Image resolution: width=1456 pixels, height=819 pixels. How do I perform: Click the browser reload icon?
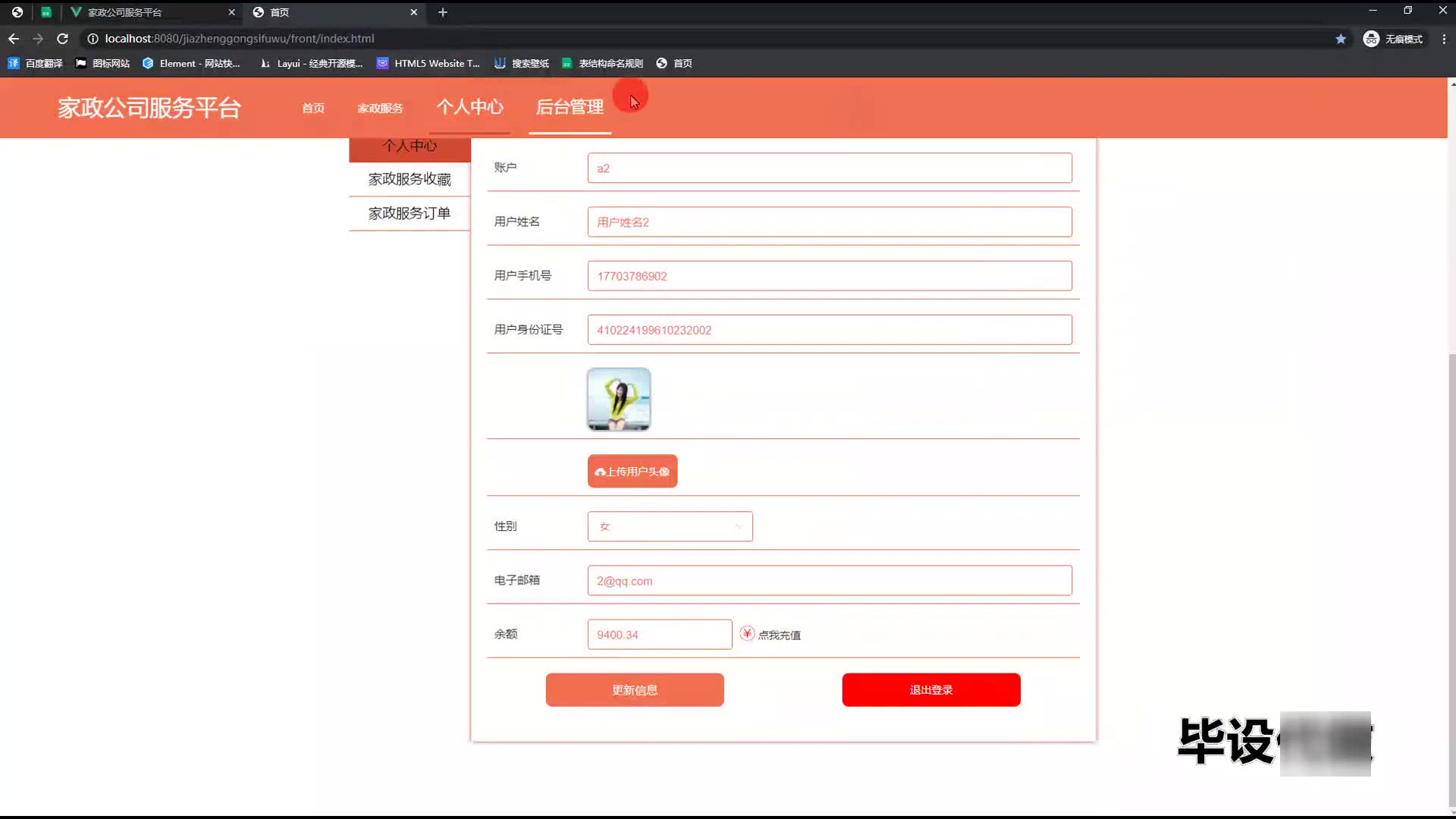(63, 39)
